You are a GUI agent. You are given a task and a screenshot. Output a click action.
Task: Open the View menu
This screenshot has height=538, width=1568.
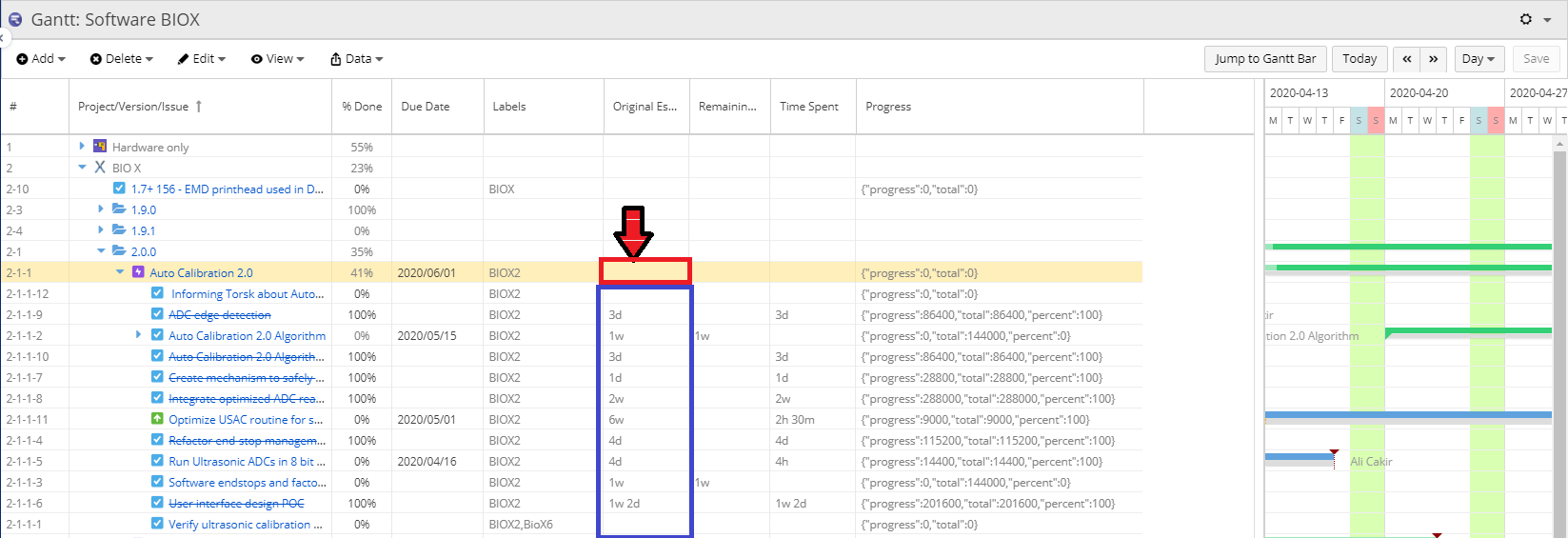coord(277,59)
